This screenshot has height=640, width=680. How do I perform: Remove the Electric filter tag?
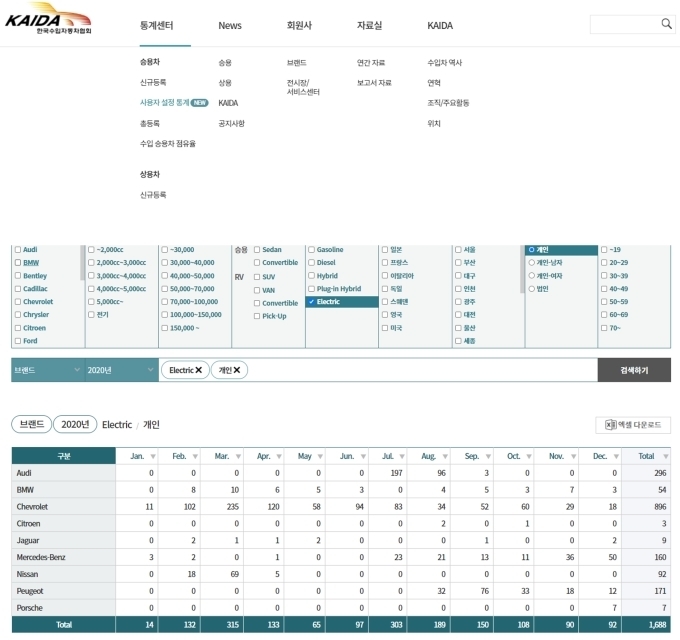click(x=199, y=370)
